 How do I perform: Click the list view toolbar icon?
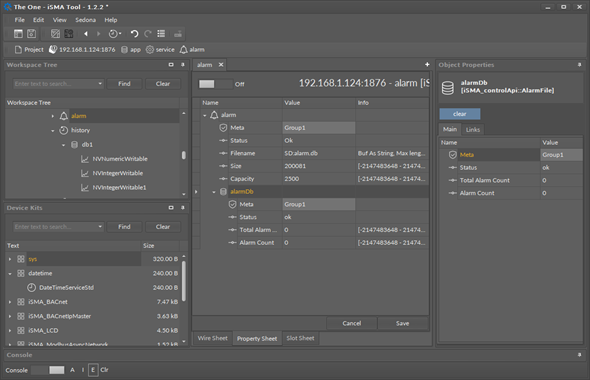click(161, 34)
